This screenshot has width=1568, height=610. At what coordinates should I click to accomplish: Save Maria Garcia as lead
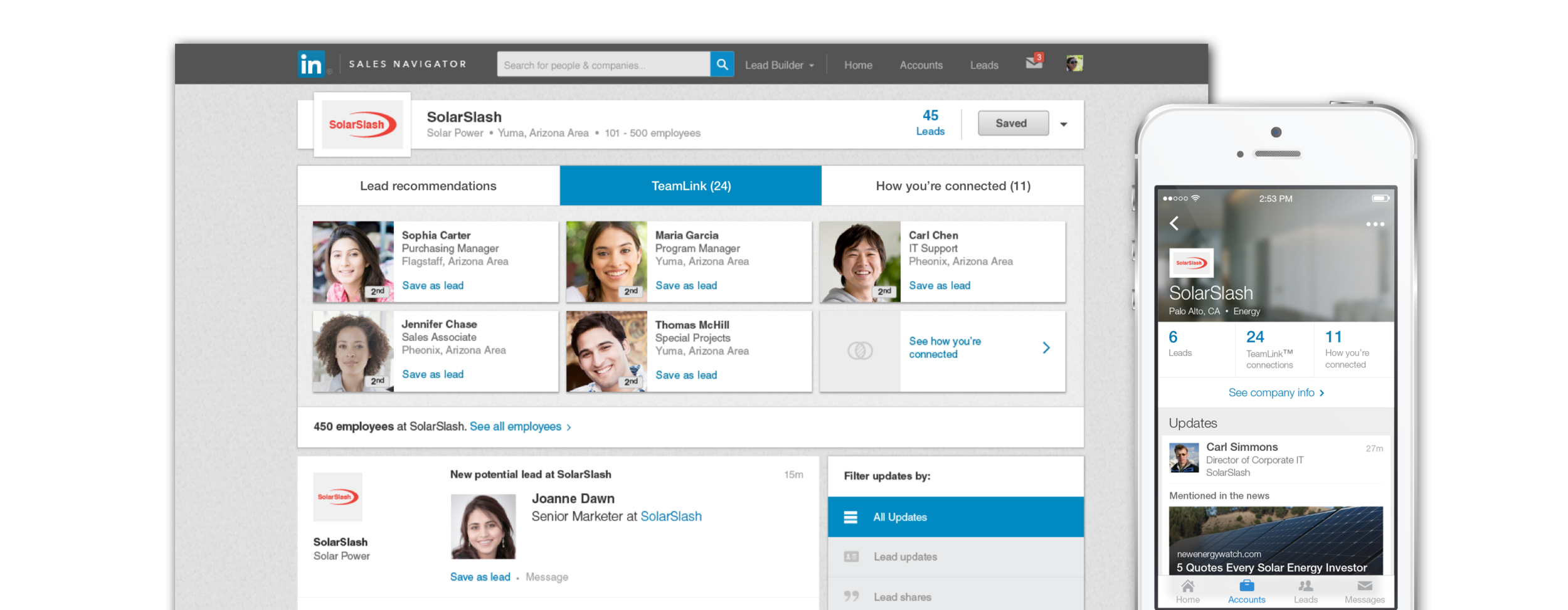pos(686,285)
